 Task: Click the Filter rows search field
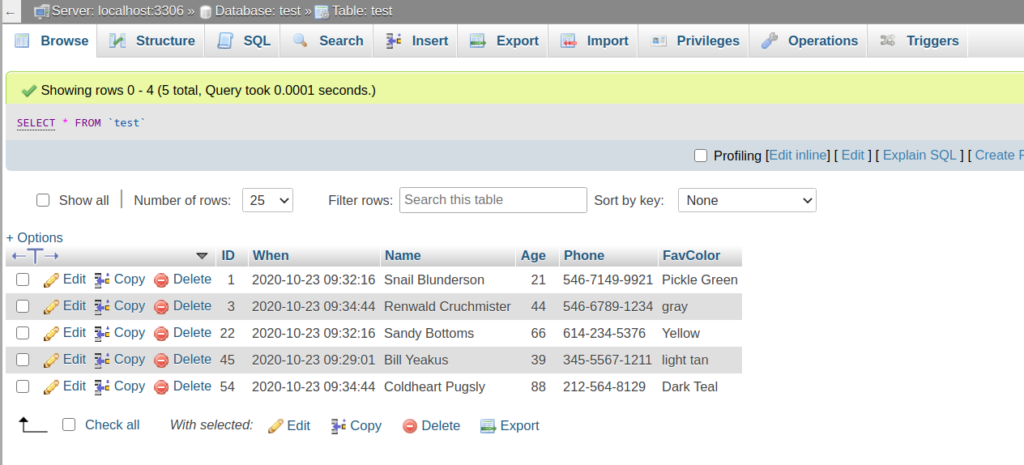pyautogui.click(x=493, y=200)
